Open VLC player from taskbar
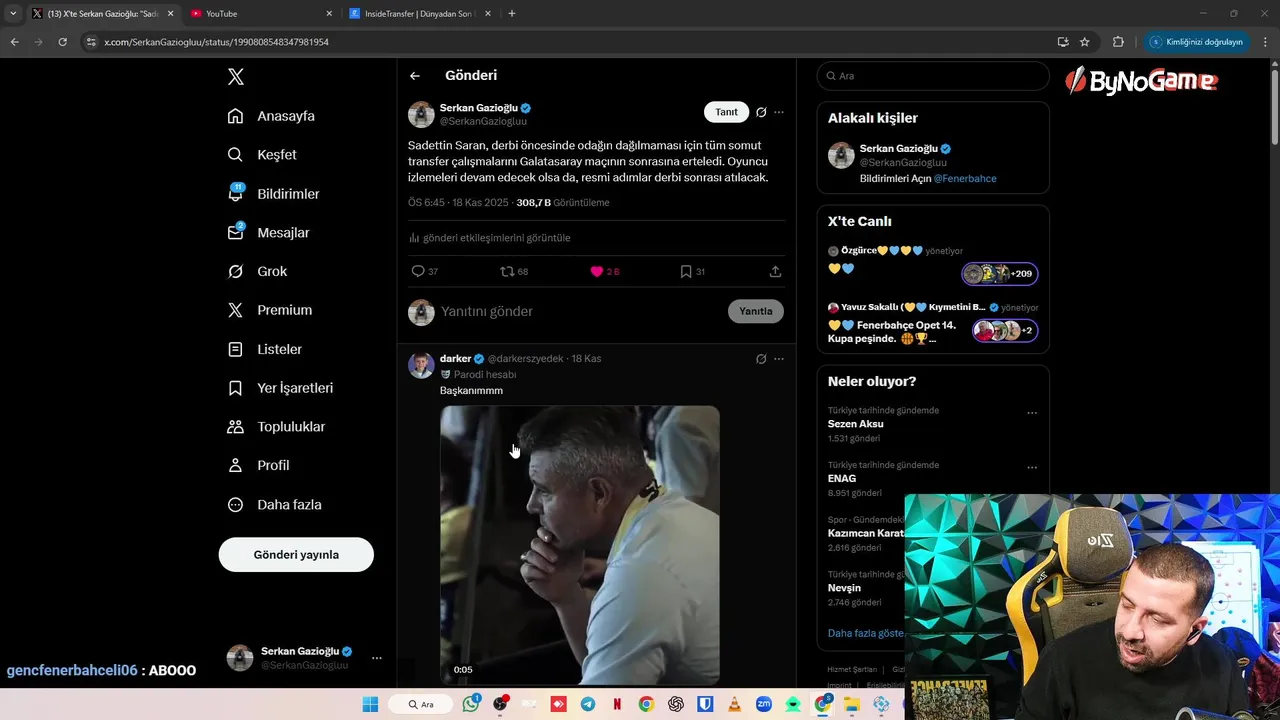Screen dimensions: 1280x720 tap(735, 704)
